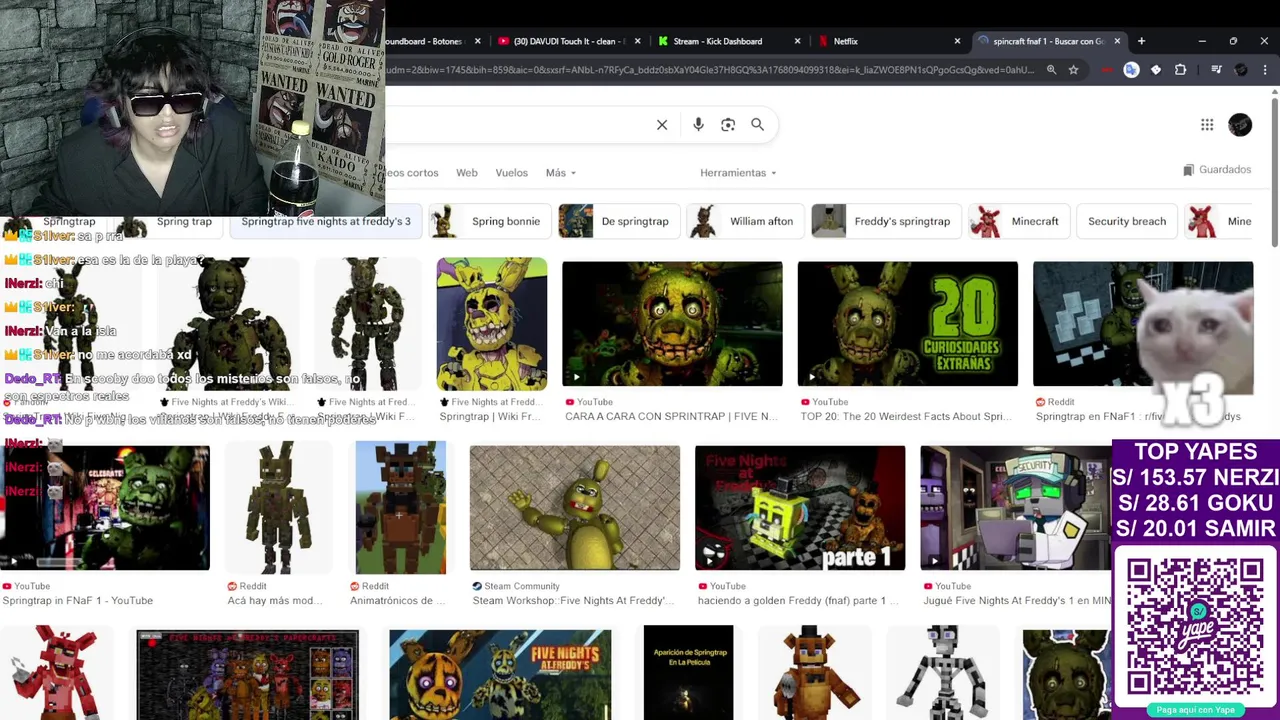1280x720 pixels.
Task: Open the Chrome profile avatar in toolbar
Action: (1241, 70)
